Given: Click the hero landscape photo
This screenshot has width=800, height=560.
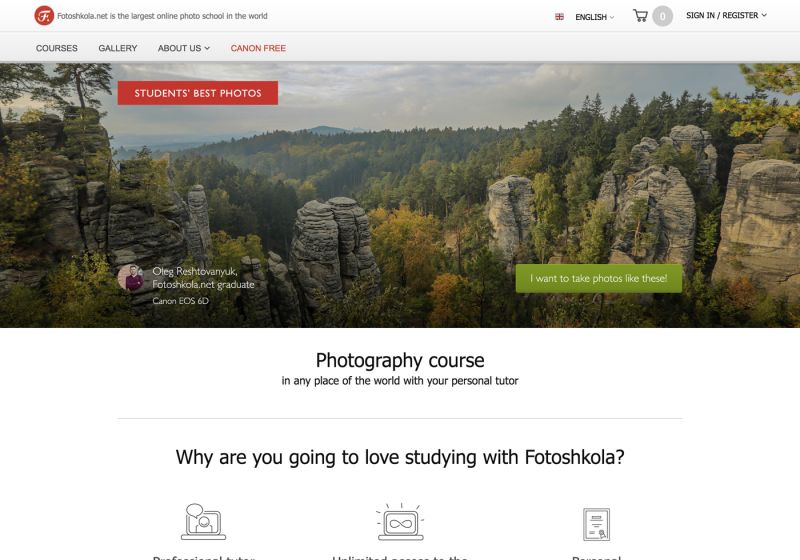Looking at the screenshot, I should point(400,195).
